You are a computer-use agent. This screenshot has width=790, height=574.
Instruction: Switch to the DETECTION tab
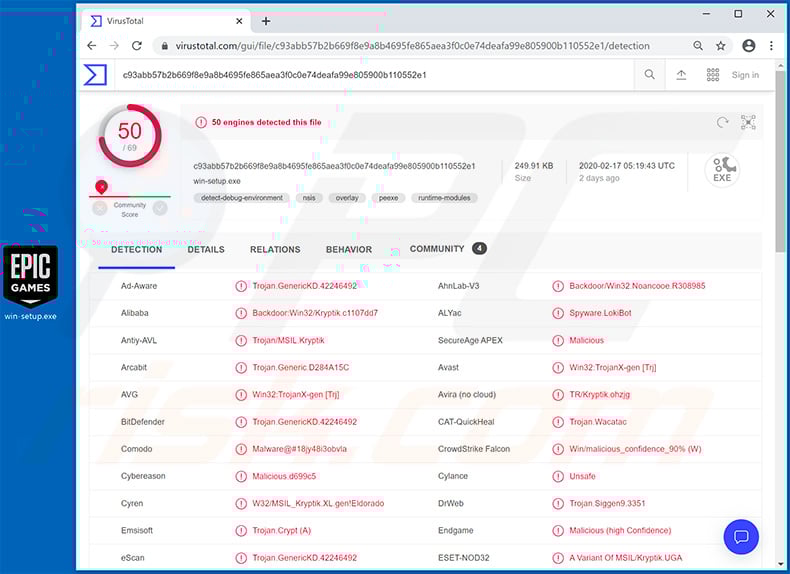[137, 250]
